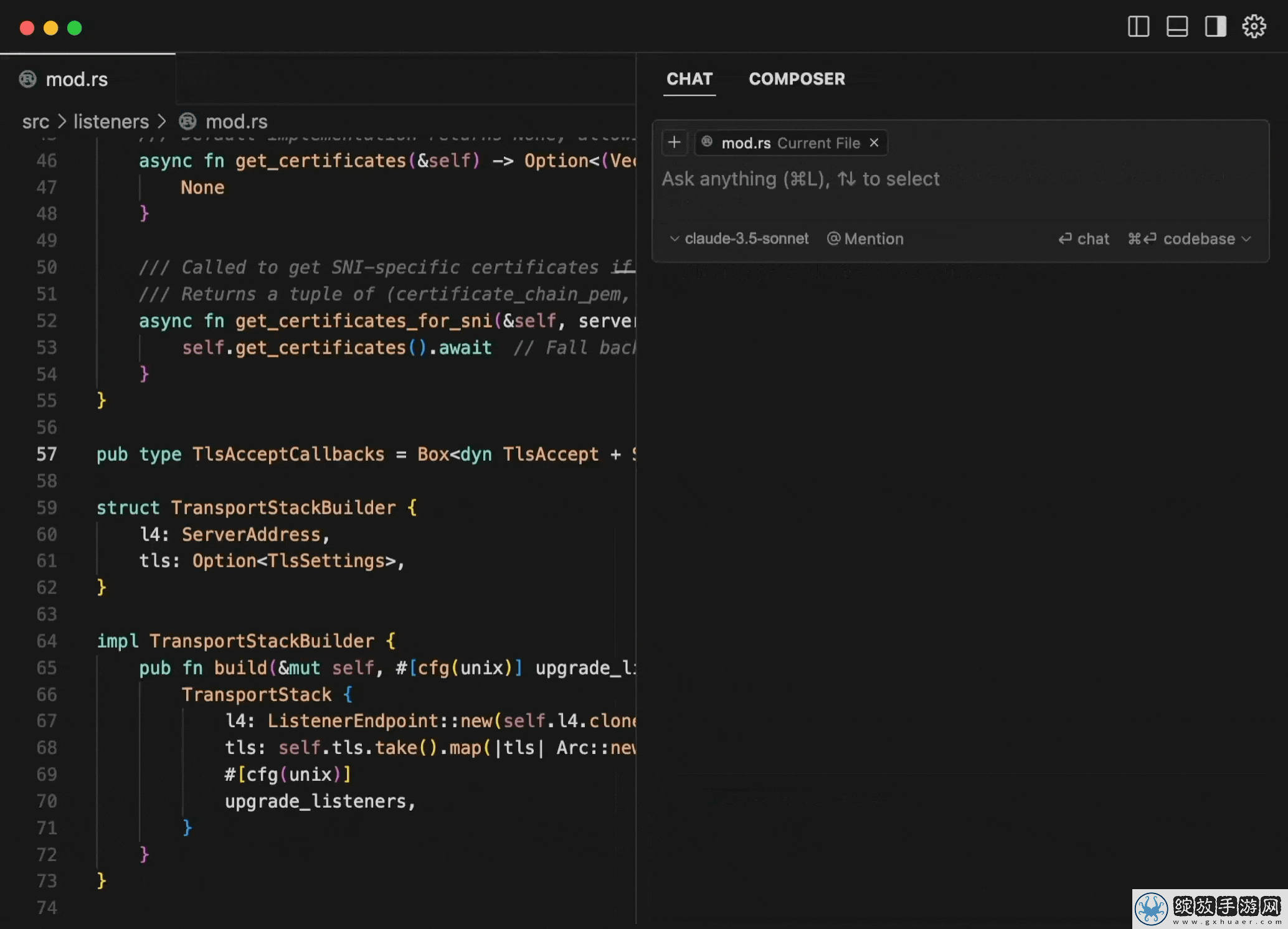1288x929 pixels.
Task: Click ServerAddress type on line 60
Action: point(251,534)
